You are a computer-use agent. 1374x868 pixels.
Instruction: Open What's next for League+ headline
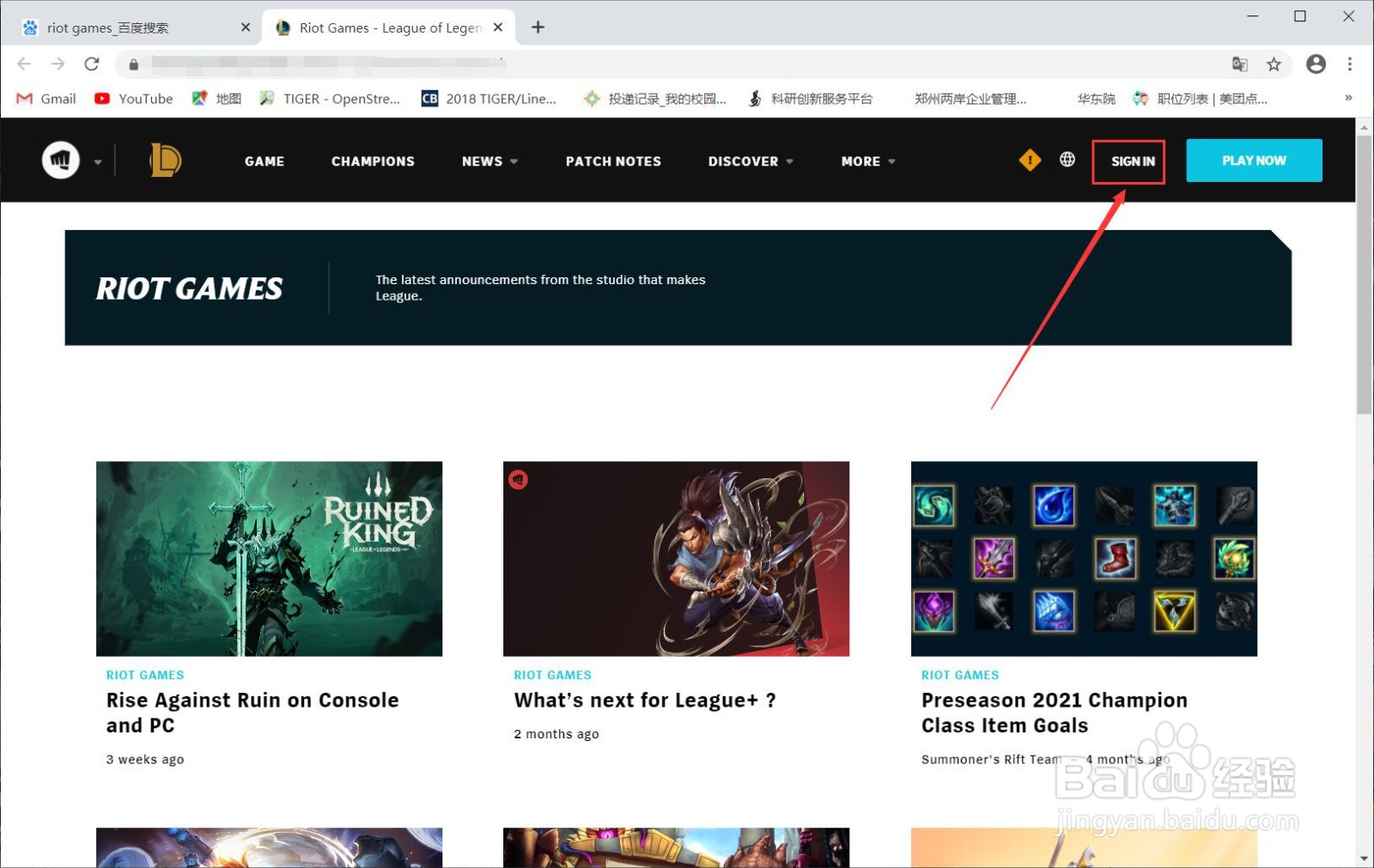click(645, 701)
